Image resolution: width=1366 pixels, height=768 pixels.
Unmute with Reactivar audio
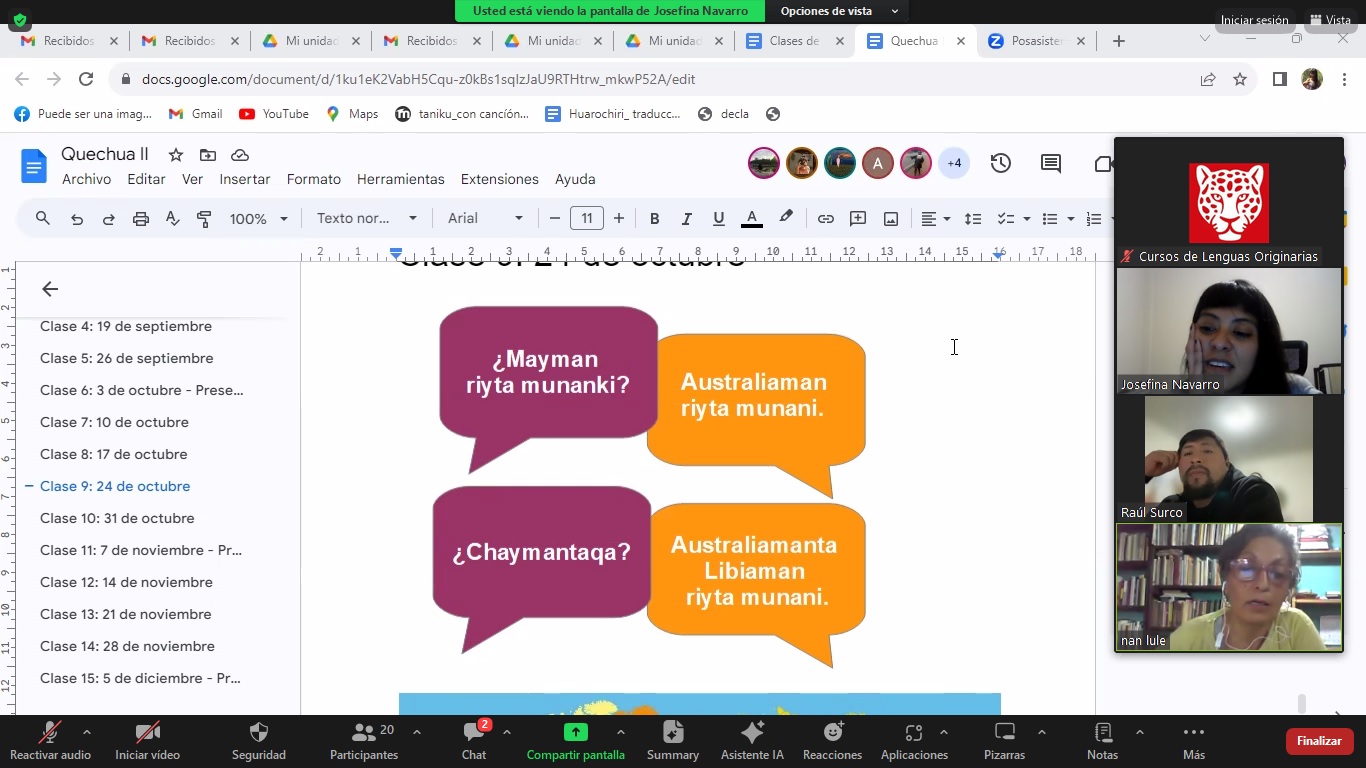tap(50, 741)
